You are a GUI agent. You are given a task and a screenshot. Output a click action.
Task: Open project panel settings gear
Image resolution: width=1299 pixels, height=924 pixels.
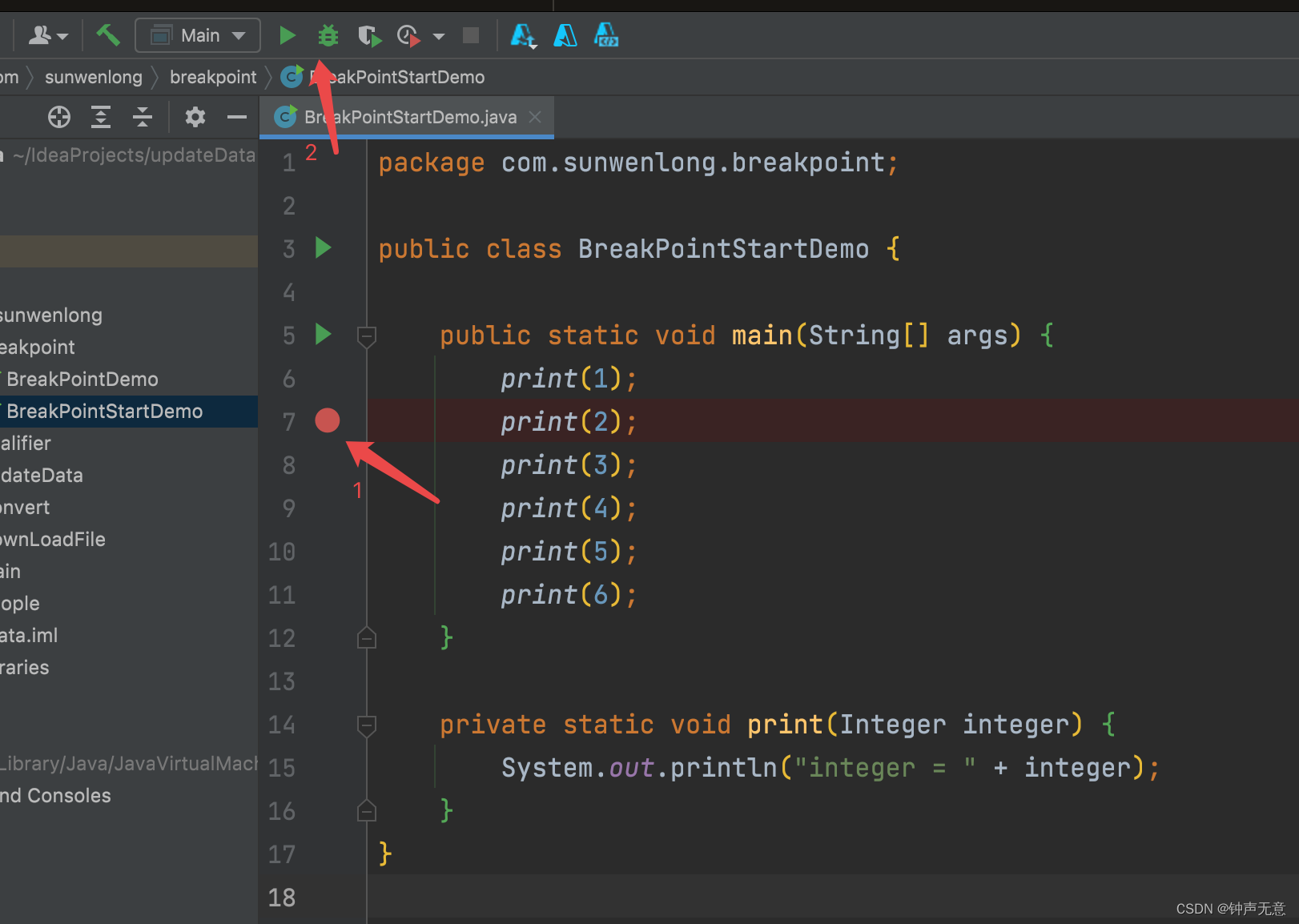point(195,117)
